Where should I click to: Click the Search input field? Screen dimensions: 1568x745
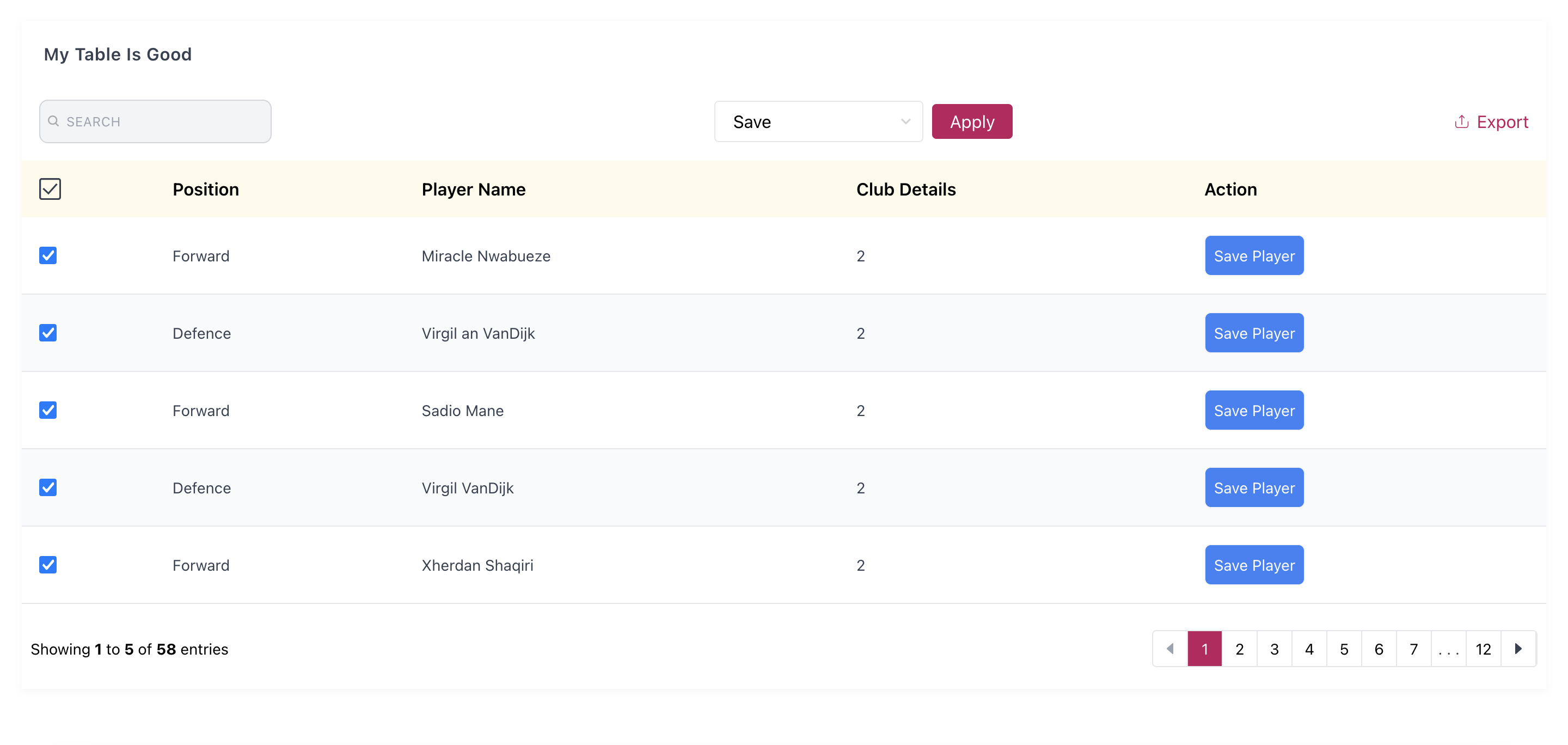tap(155, 121)
